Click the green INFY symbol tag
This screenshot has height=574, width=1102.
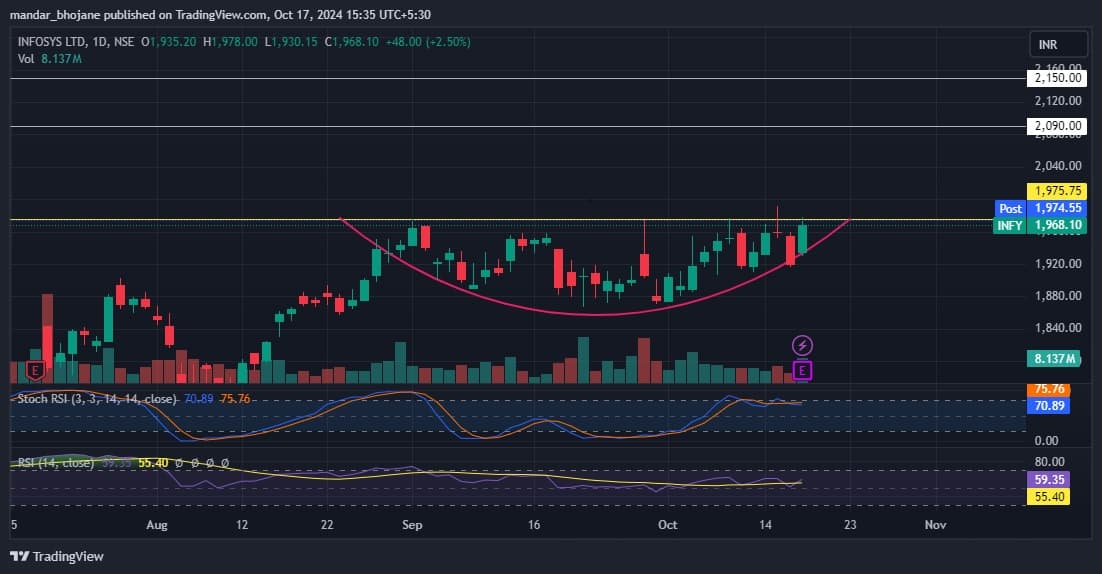point(1010,226)
